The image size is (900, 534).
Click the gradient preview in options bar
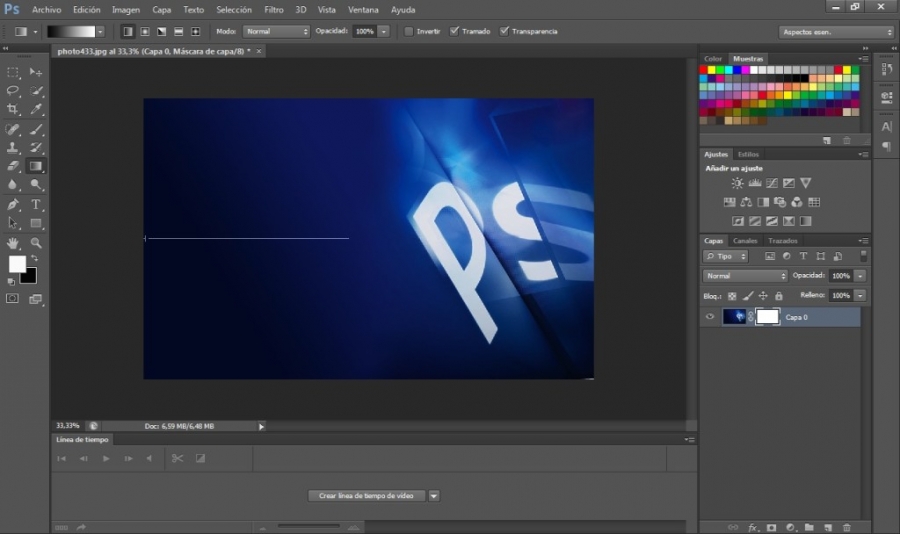click(71, 32)
